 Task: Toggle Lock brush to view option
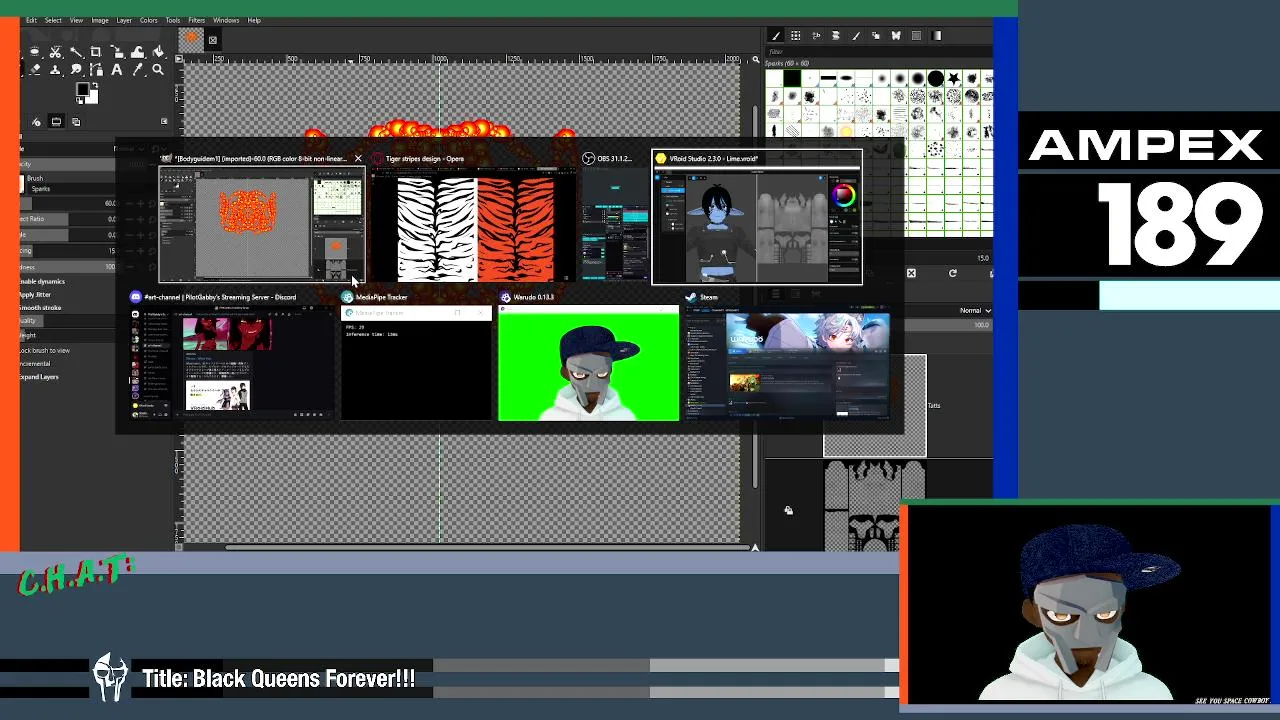(45, 350)
